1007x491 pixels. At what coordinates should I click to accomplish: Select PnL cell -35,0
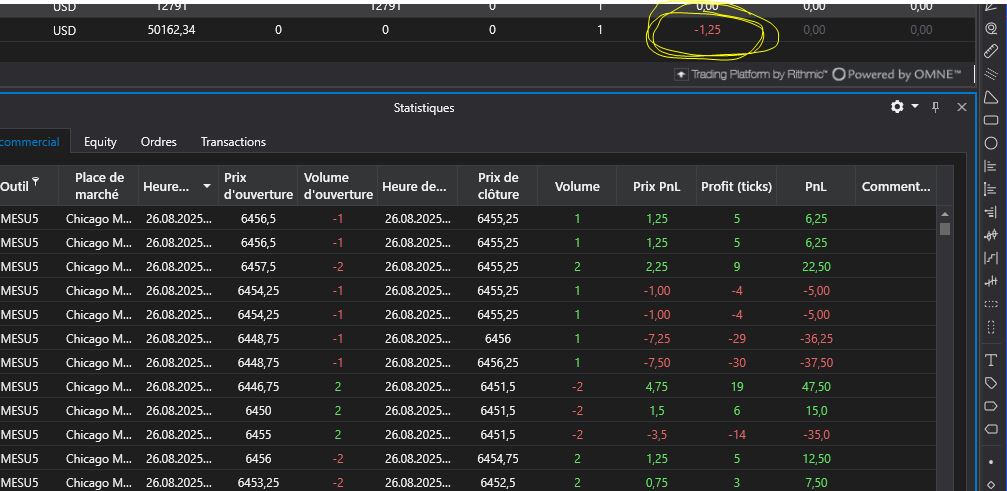pyautogui.click(x=816, y=435)
